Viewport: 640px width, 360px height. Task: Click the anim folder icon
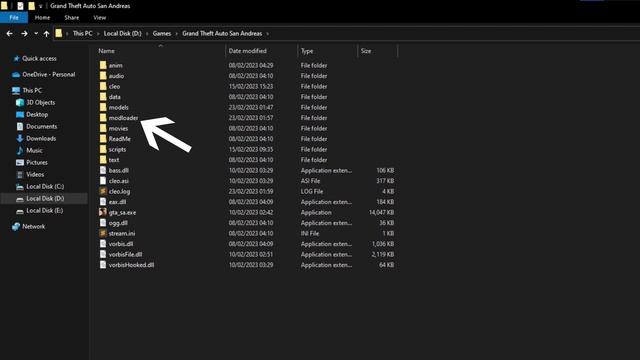pos(103,65)
